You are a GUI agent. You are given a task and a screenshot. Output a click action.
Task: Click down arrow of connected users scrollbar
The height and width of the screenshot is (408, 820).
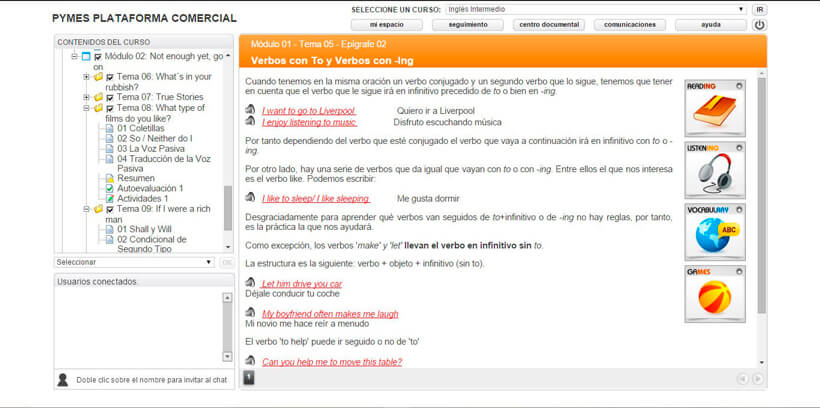pyautogui.click(x=227, y=356)
